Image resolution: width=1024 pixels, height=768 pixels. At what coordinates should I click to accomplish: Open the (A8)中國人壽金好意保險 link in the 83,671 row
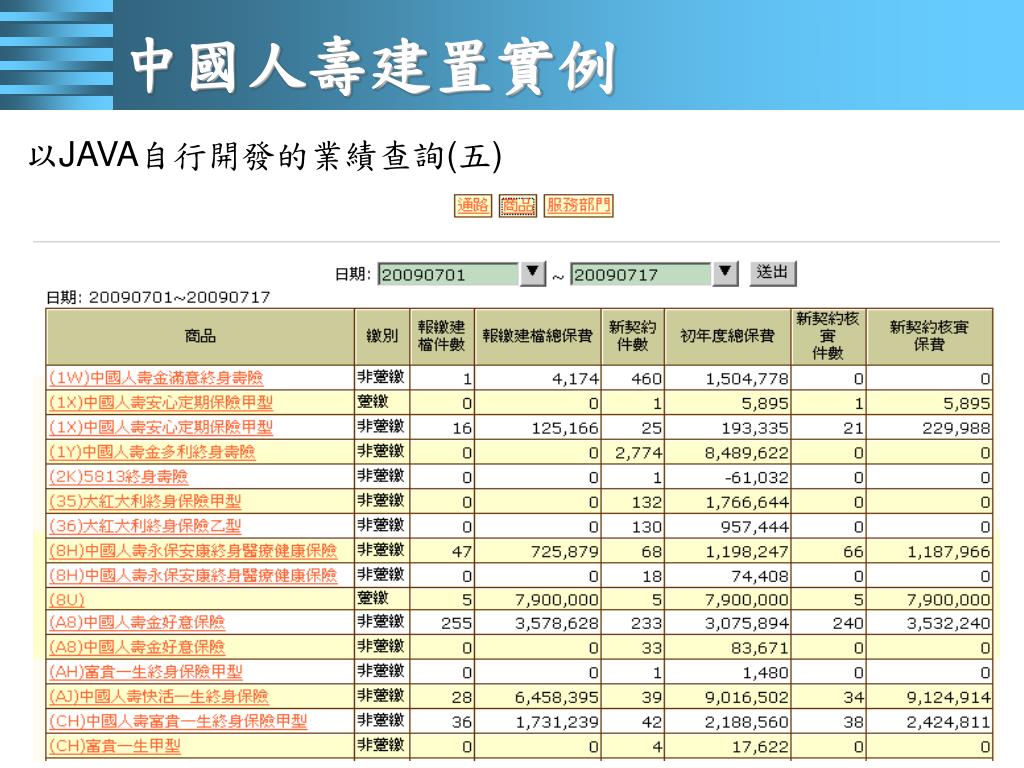point(137,648)
